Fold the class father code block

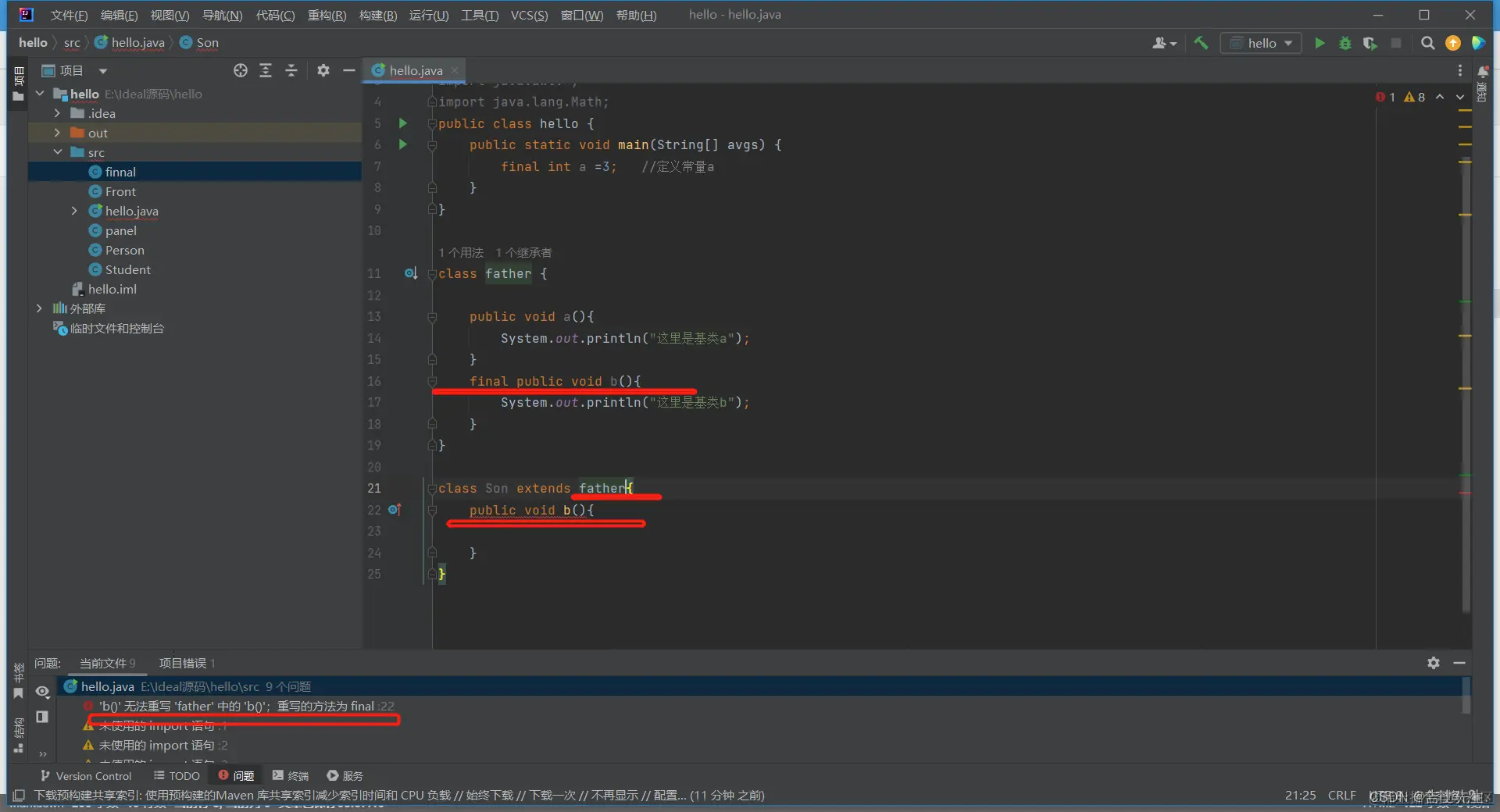tap(431, 274)
